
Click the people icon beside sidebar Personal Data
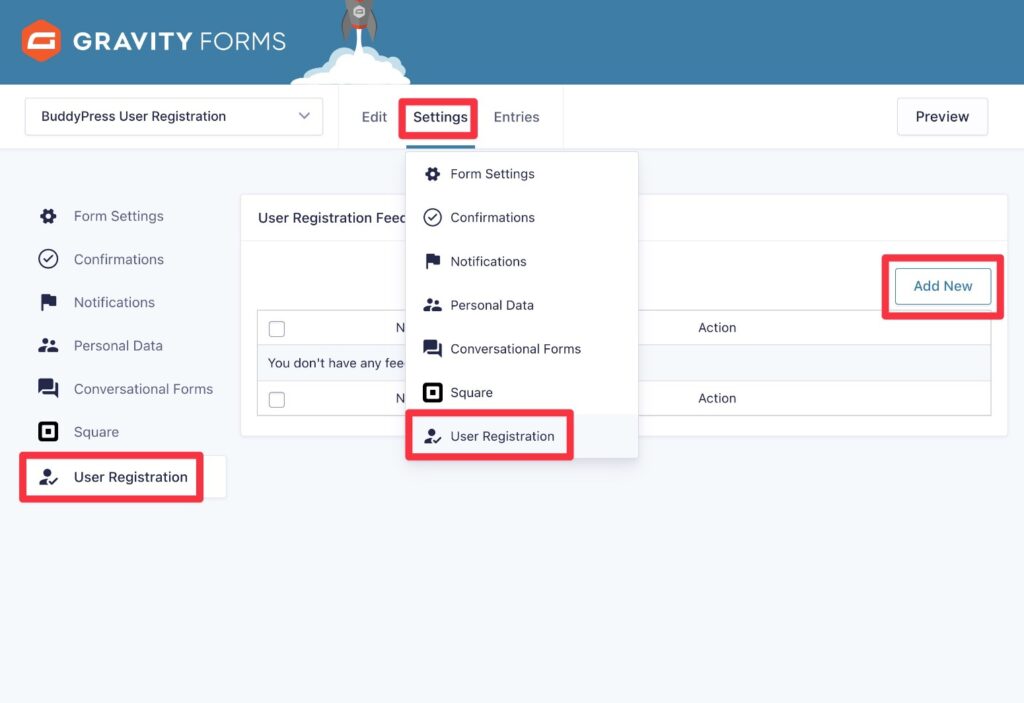point(48,346)
